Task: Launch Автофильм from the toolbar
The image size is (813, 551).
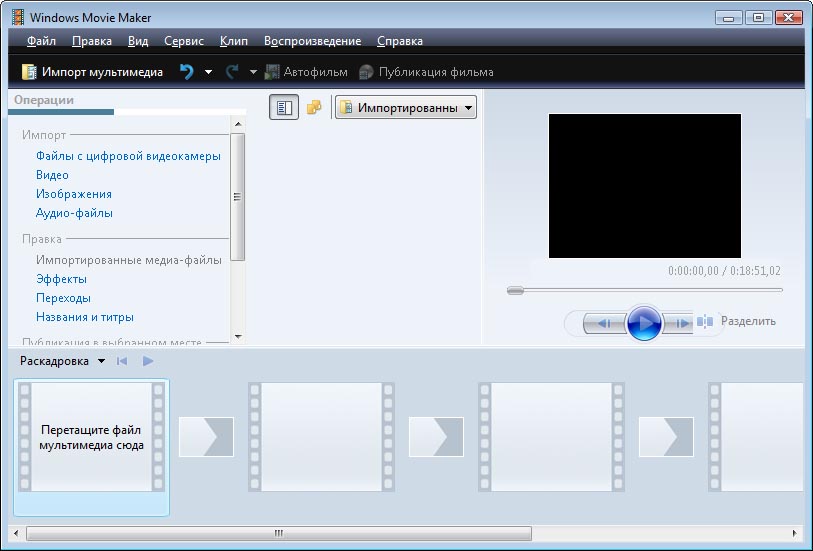Action: [x=306, y=72]
